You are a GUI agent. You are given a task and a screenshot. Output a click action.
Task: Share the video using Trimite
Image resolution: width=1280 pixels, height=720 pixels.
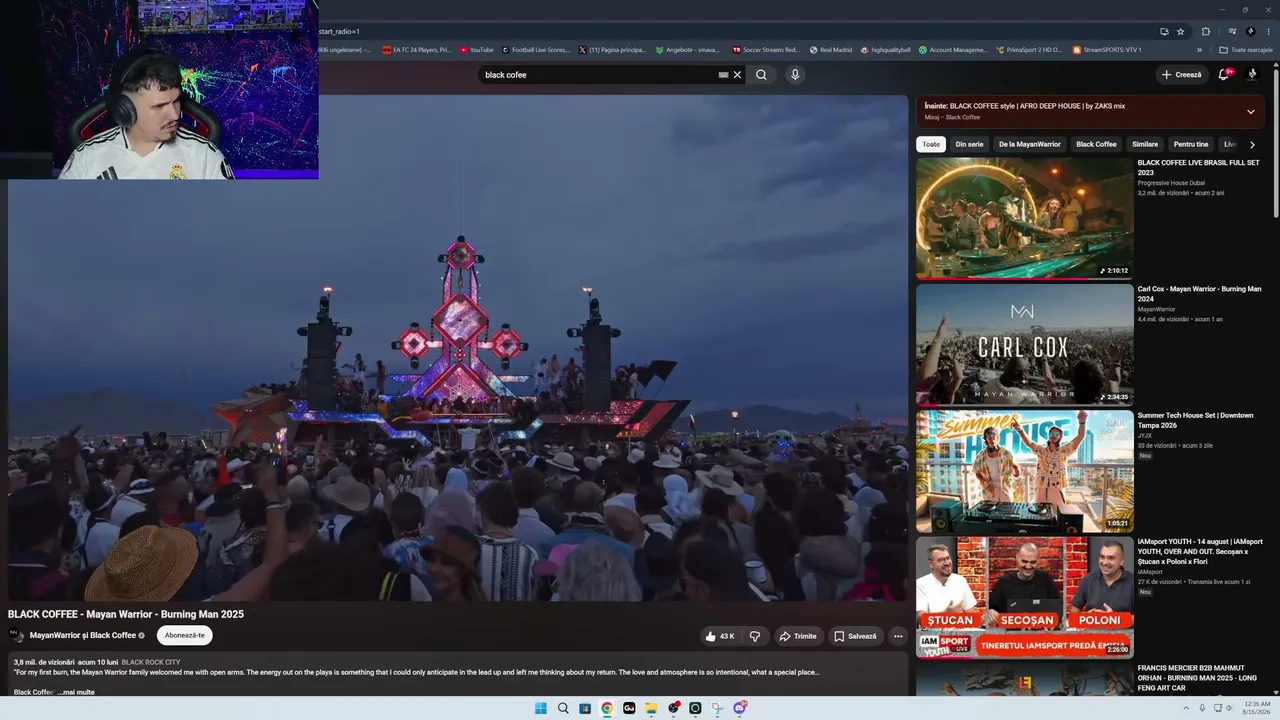pyautogui.click(x=798, y=636)
